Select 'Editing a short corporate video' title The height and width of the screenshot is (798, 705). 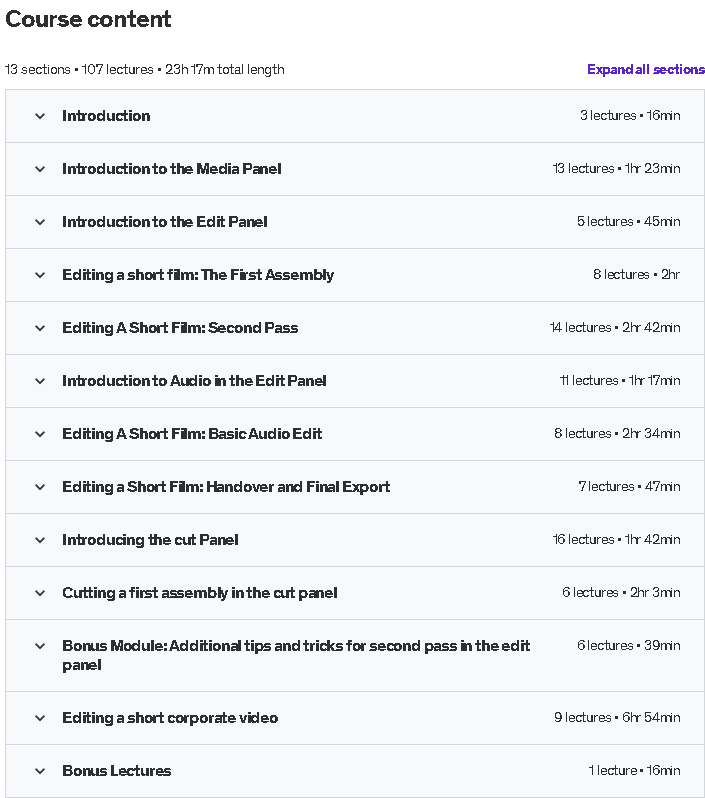[170, 718]
